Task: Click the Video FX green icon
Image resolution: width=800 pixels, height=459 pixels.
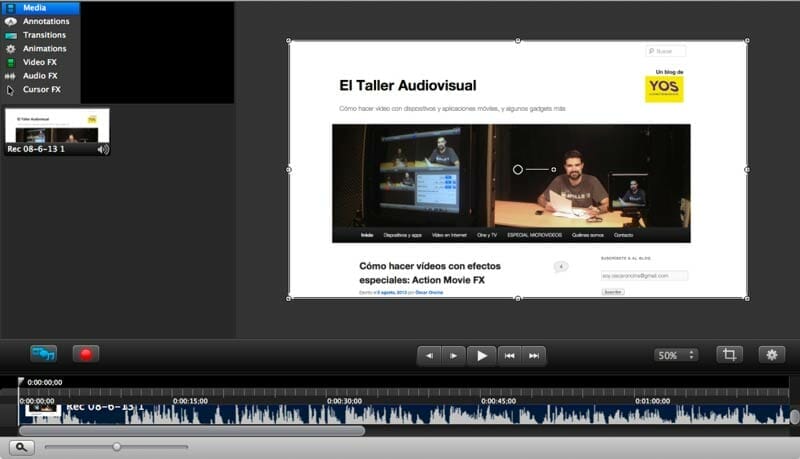Action: tap(10, 63)
